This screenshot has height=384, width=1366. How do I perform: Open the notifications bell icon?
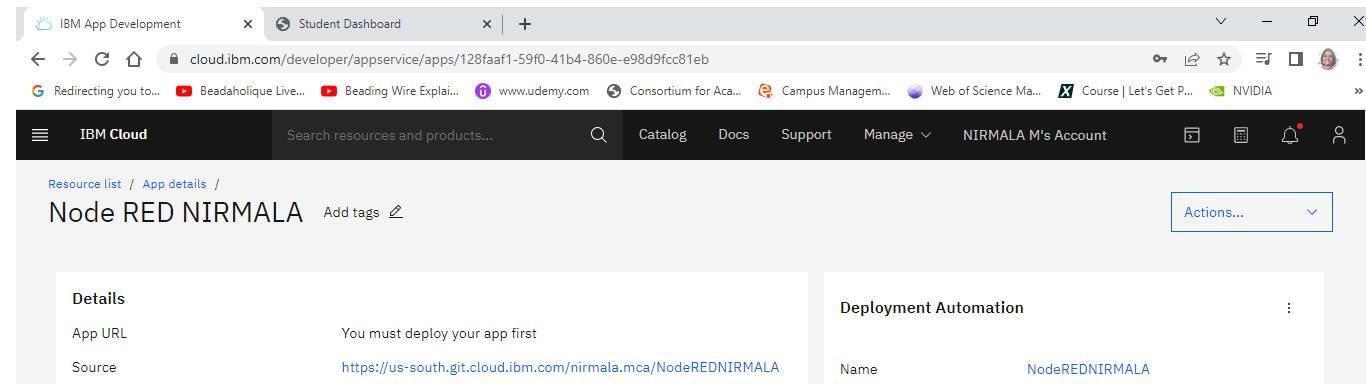1290,135
